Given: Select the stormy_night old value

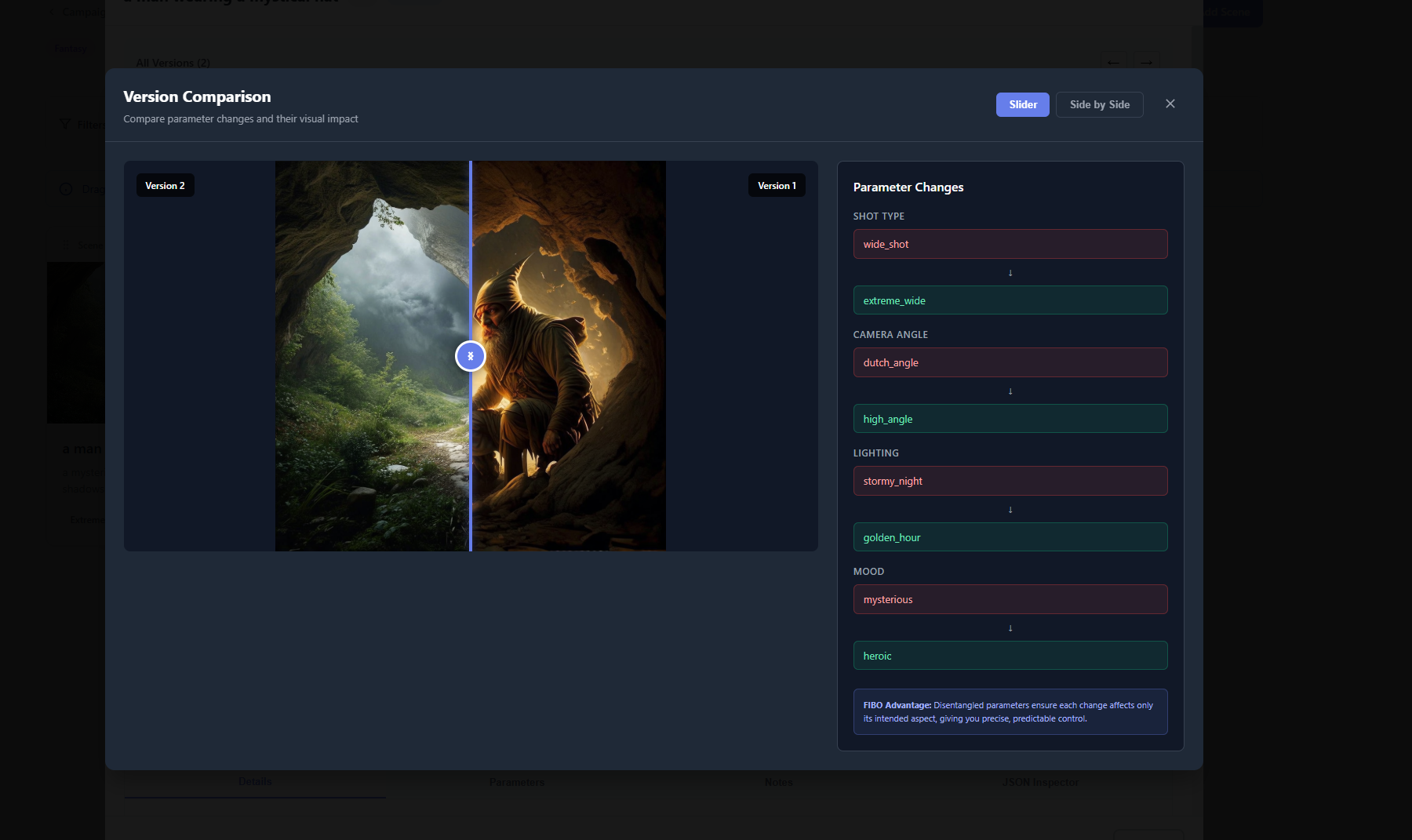Looking at the screenshot, I should point(1010,481).
